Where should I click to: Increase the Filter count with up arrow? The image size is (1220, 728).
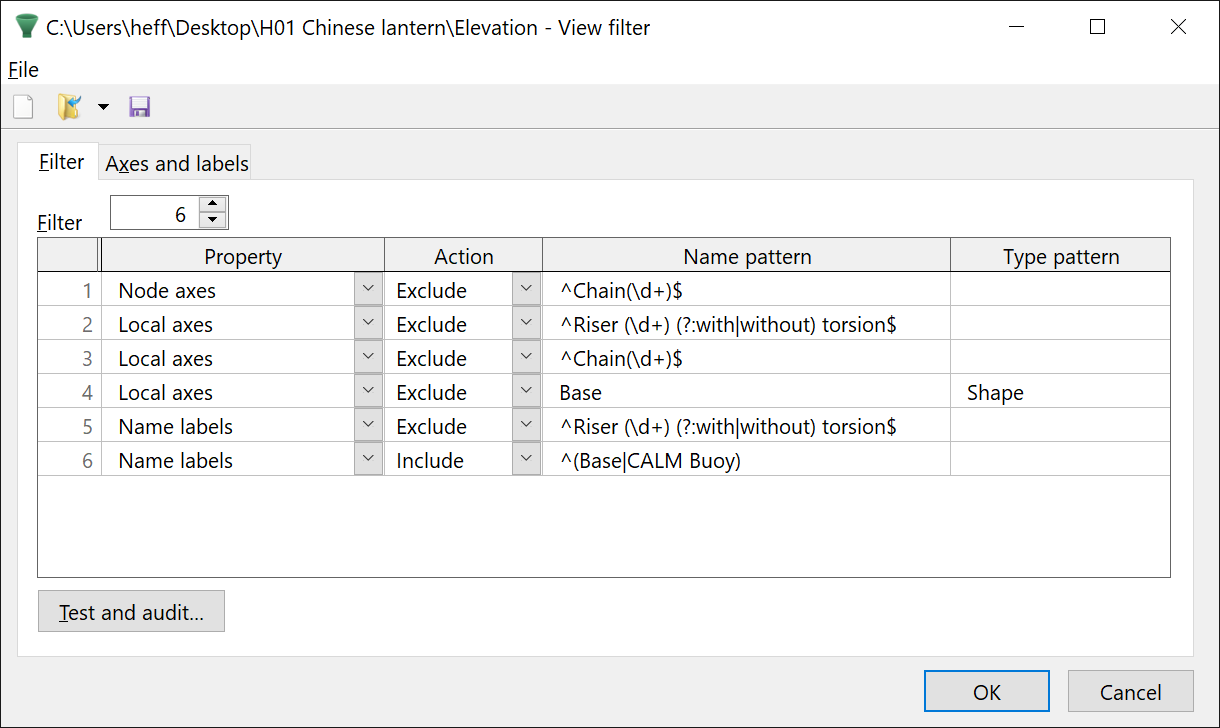click(x=213, y=204)
